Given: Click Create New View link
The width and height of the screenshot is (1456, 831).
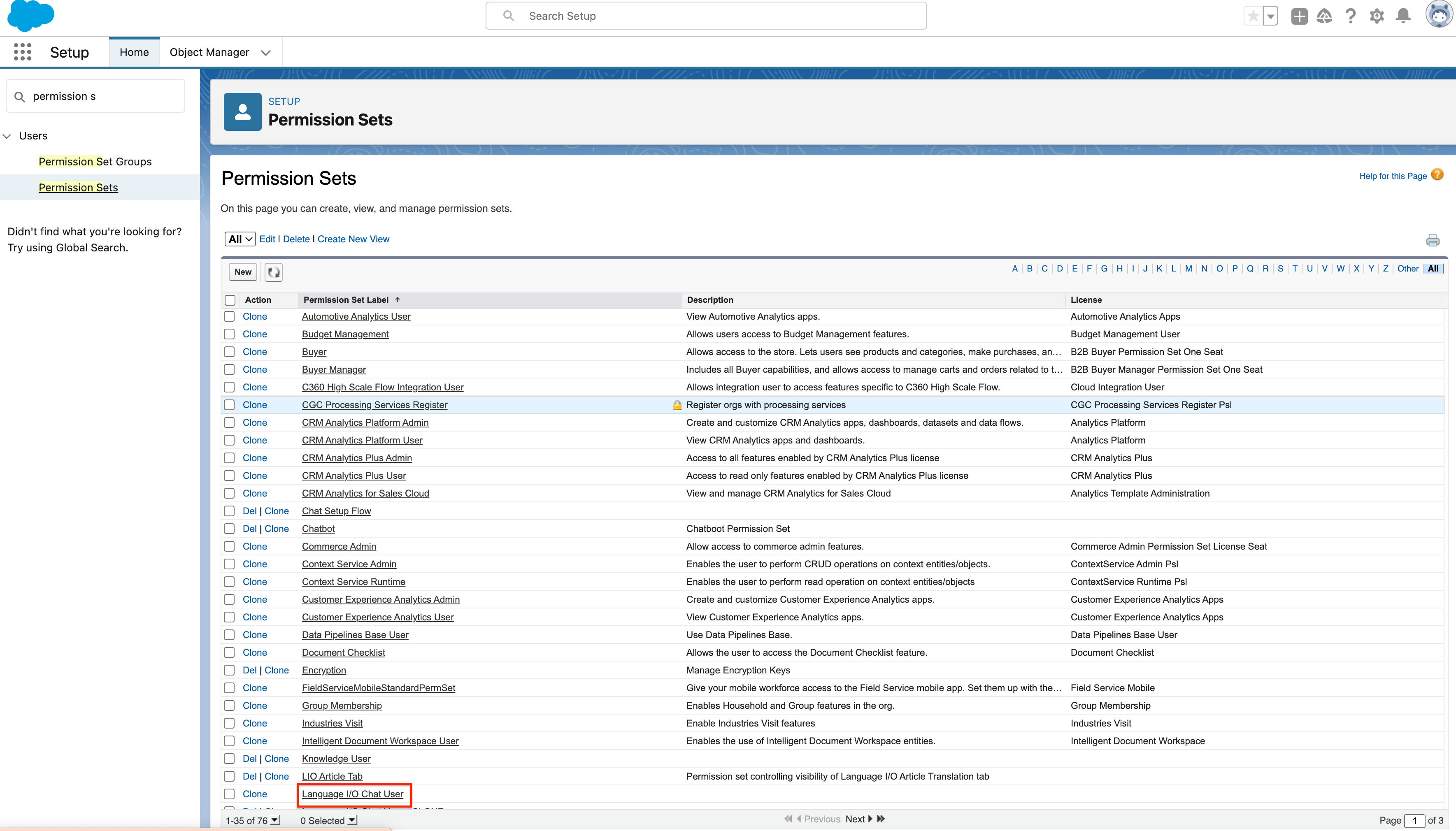Looking at the screenshot, I should (x=353, y=239).
